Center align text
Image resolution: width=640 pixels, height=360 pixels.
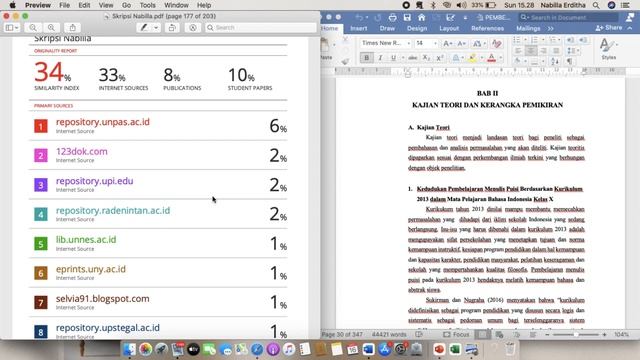(x=531, y=51)
